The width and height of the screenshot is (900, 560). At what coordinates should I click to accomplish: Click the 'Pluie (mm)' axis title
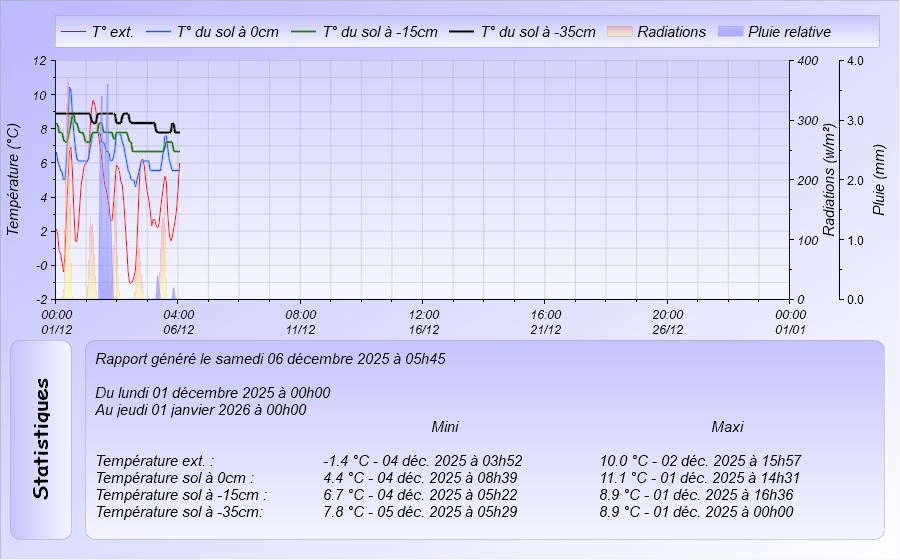tap(878, 180)
